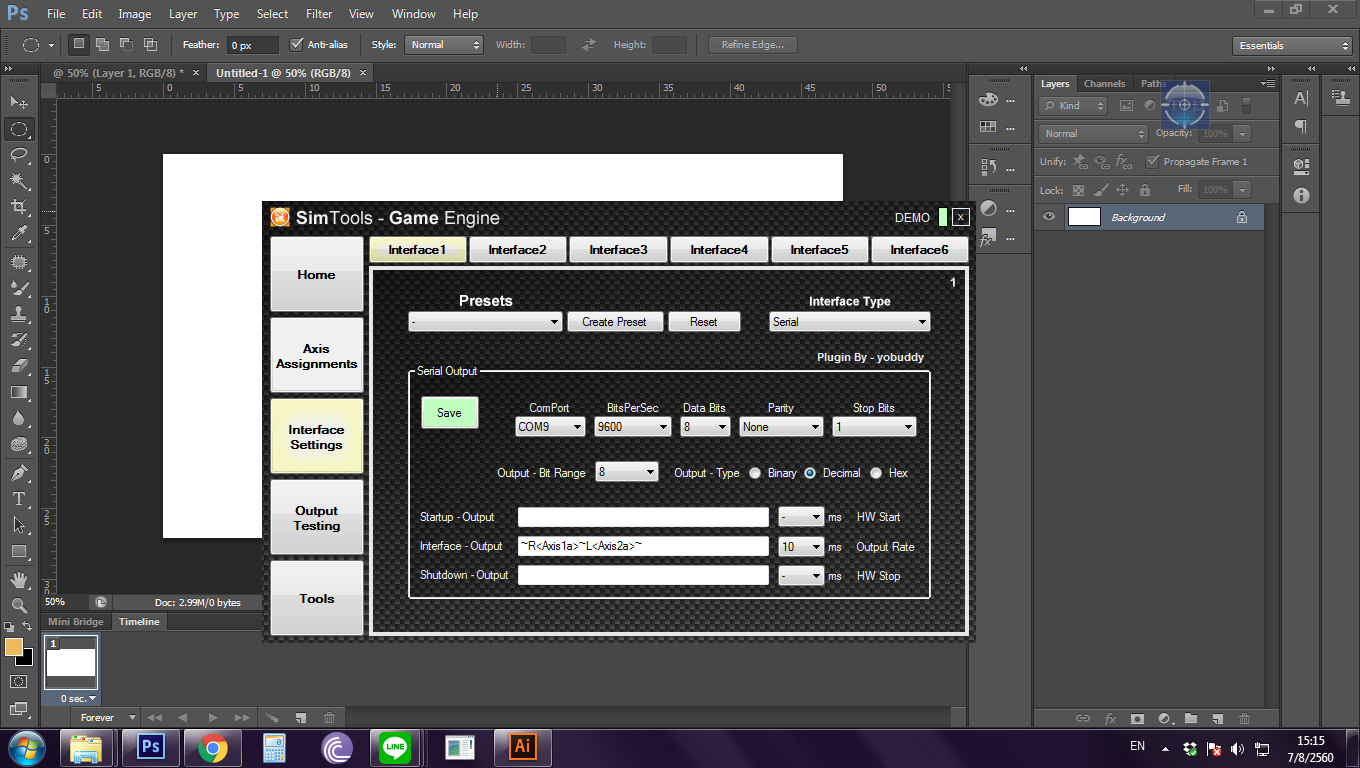
Task: Switch to the Interface2 tab
Action: 517,250
